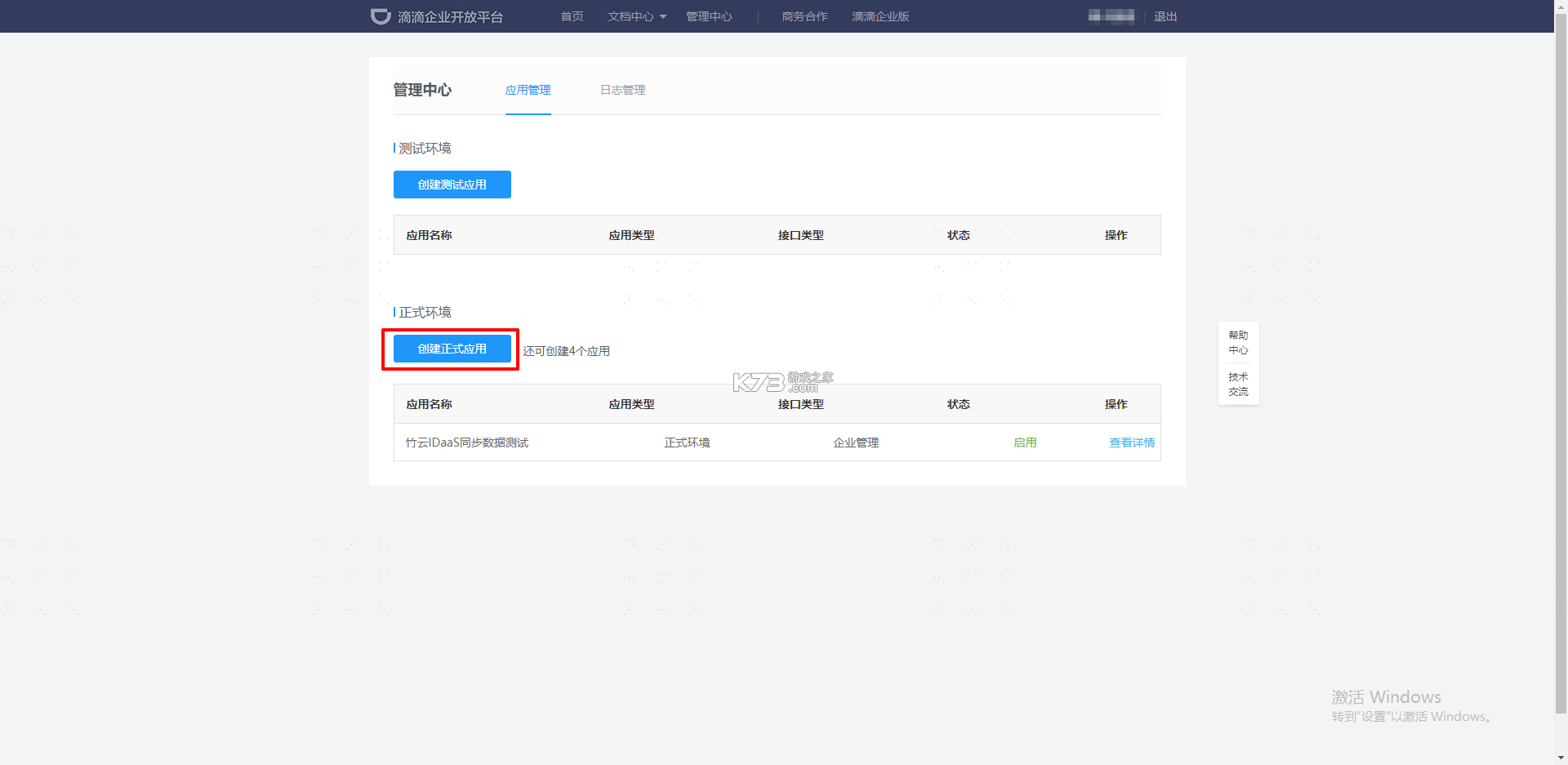Click the 滴滴企业开放平台 logo icon
The image size is (1568, 765).
[381, 16]
